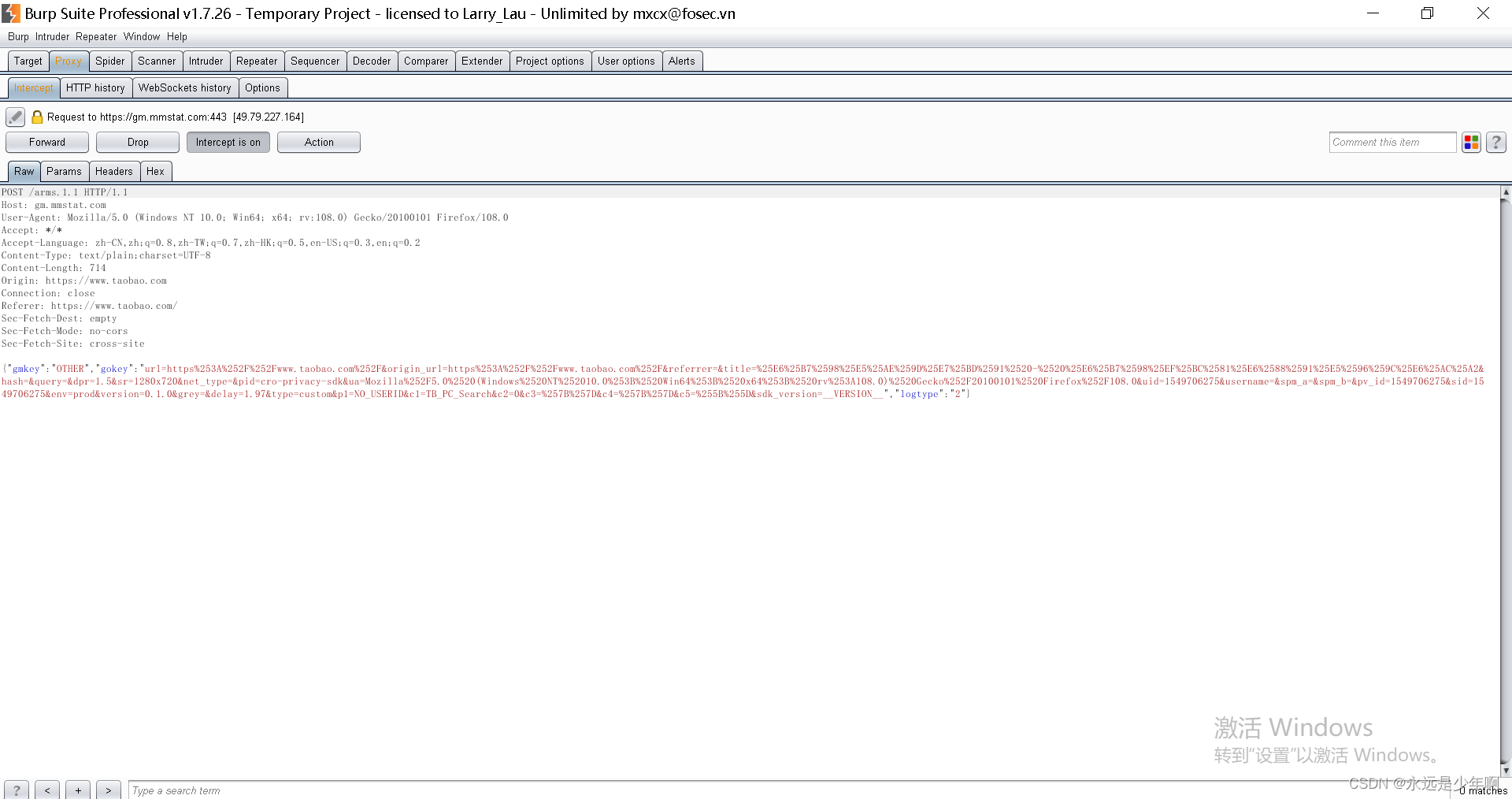The width and height of the screenshot is (1512, 799).
Task: Open the Window menu
Action: [x=142, y=37]
